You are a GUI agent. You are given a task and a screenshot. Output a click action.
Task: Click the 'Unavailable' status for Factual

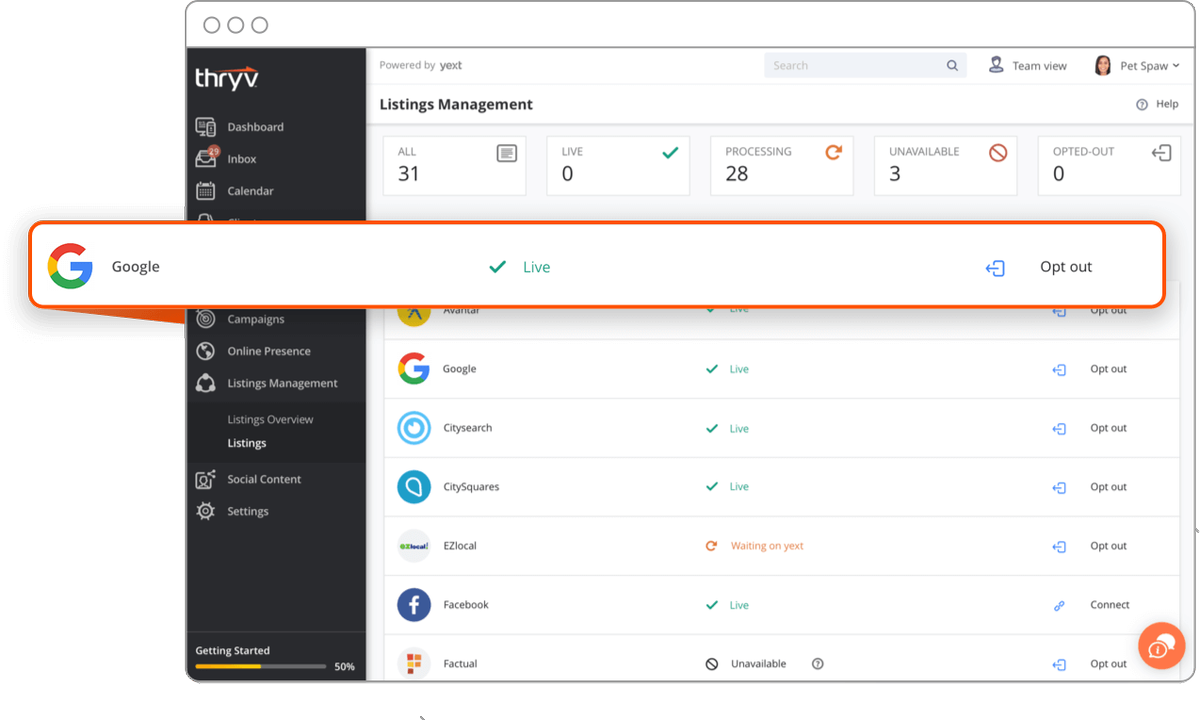(758, 664)
